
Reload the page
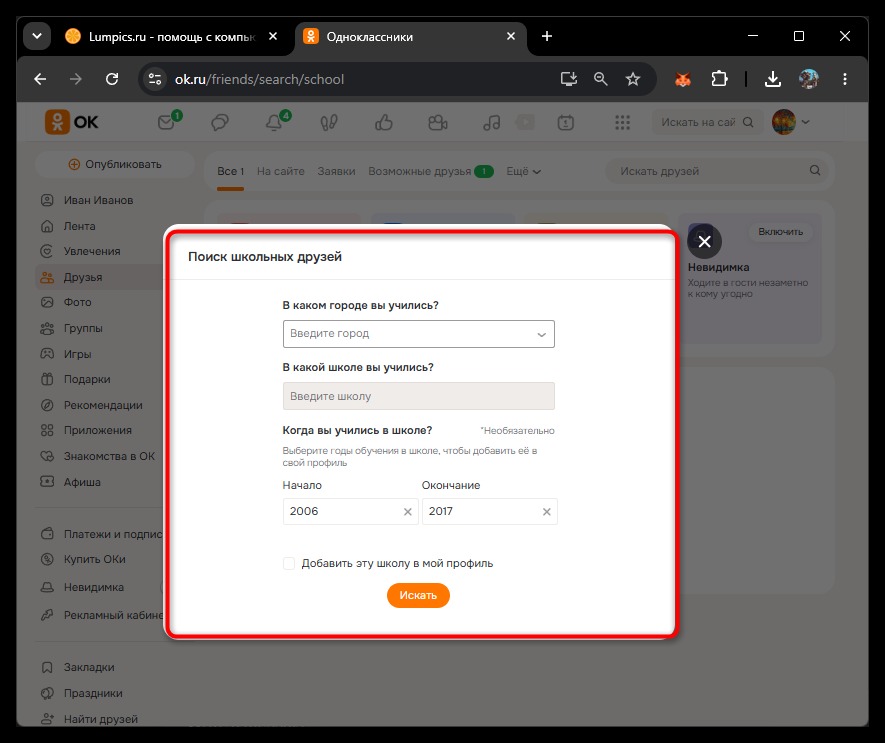coord(112,79)
